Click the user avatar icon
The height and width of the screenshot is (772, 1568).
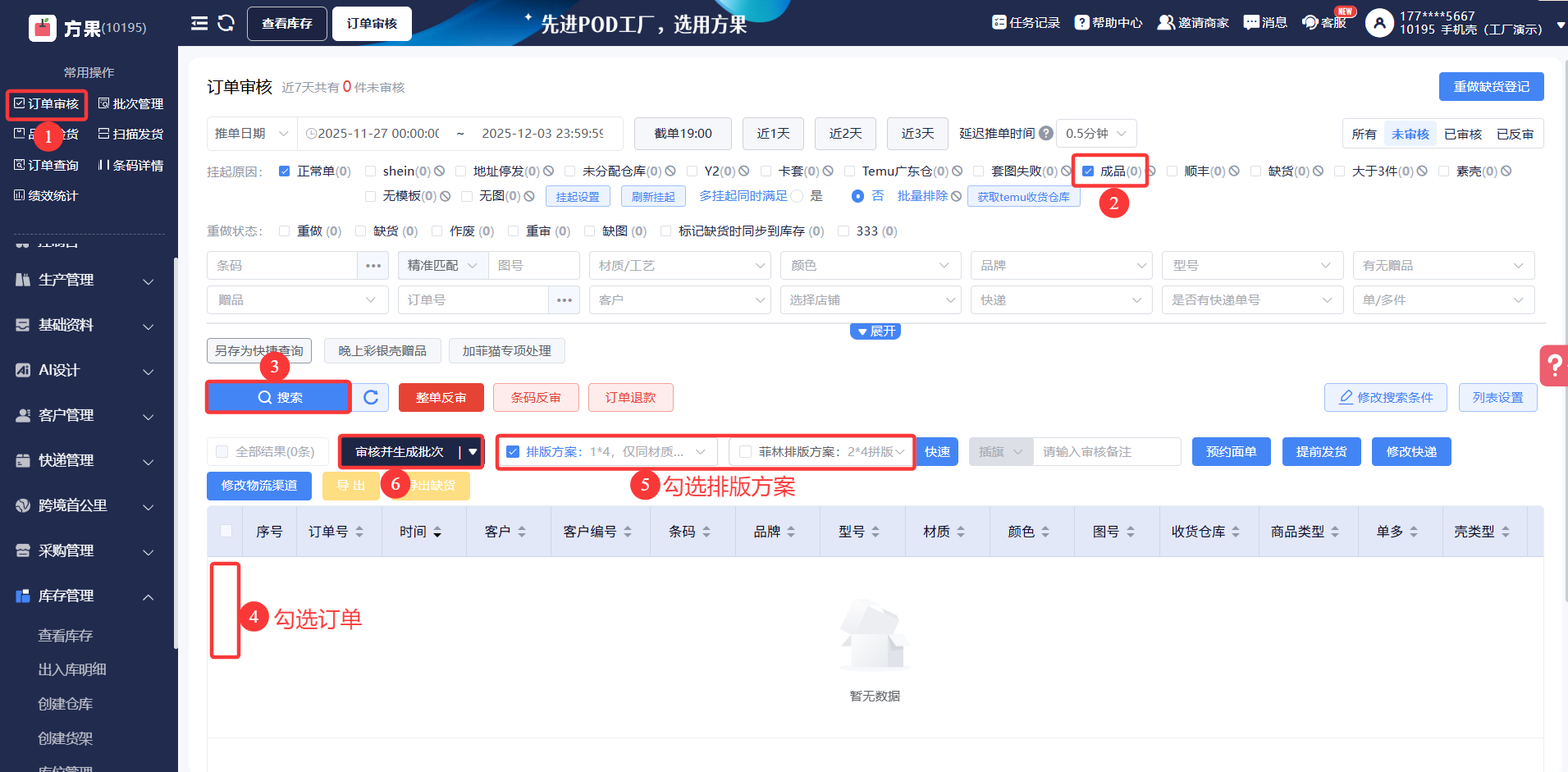point(1379,23)
